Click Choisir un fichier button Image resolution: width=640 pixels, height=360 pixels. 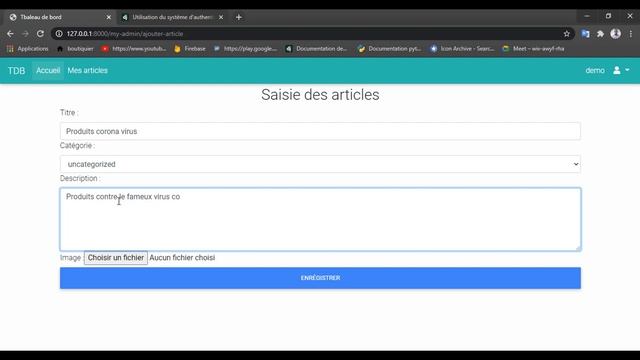pyautogui.click(x=116, y=258)
